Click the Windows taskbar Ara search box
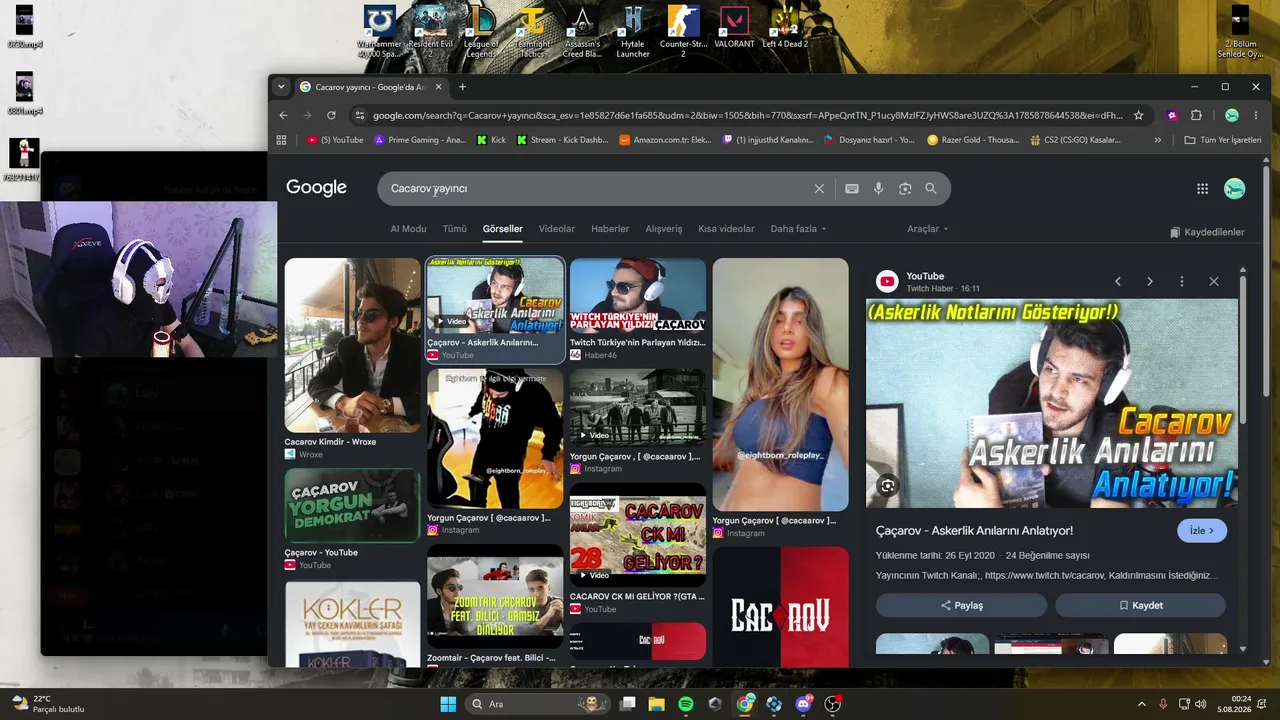 (540, 704)
